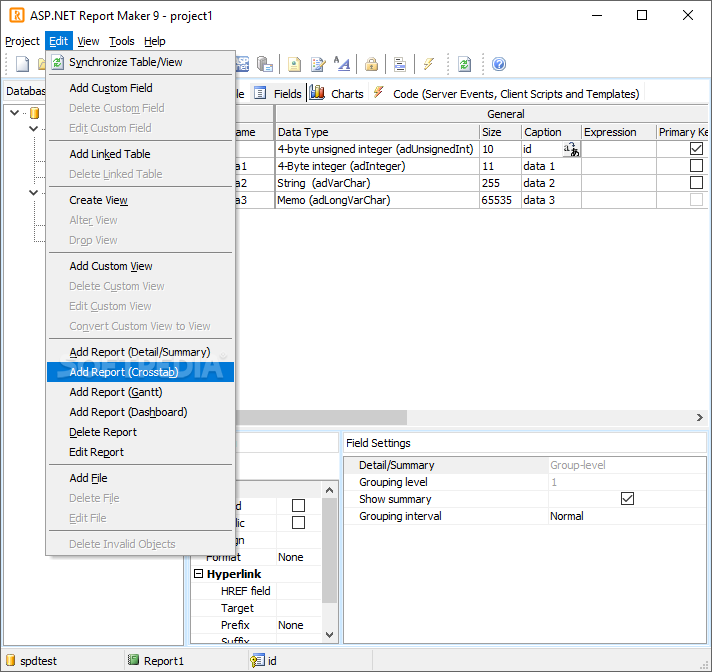Click the Report1 status bar icon
712x672 pixels.
[x=134, y=659]
